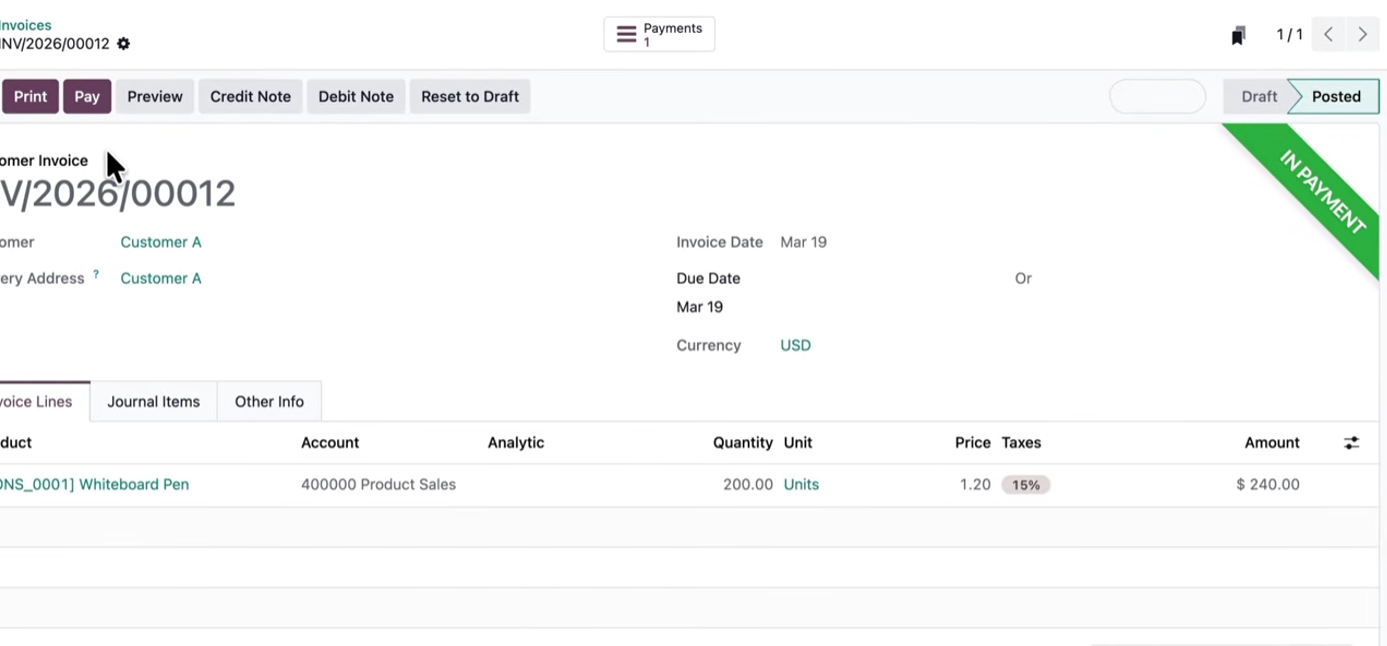Click the 15% tax tag

pos(1025,485)
